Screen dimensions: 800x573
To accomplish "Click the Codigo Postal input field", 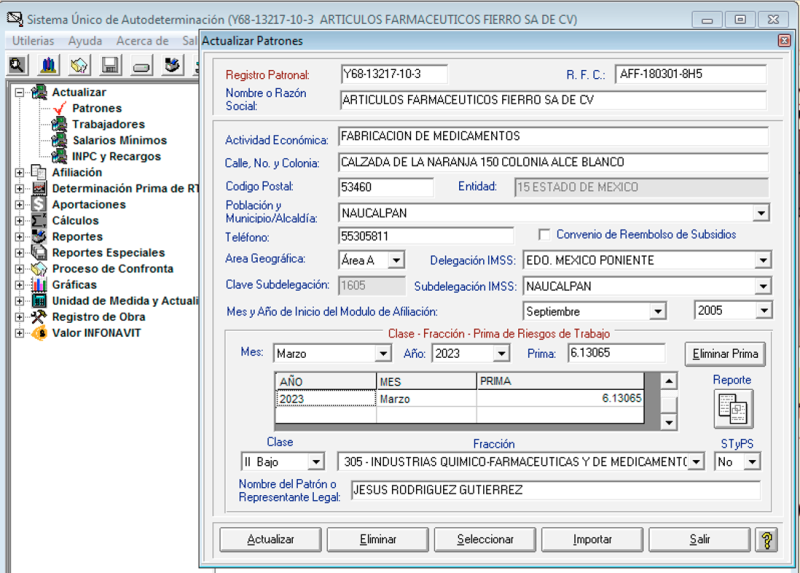I will click(386, 187).
